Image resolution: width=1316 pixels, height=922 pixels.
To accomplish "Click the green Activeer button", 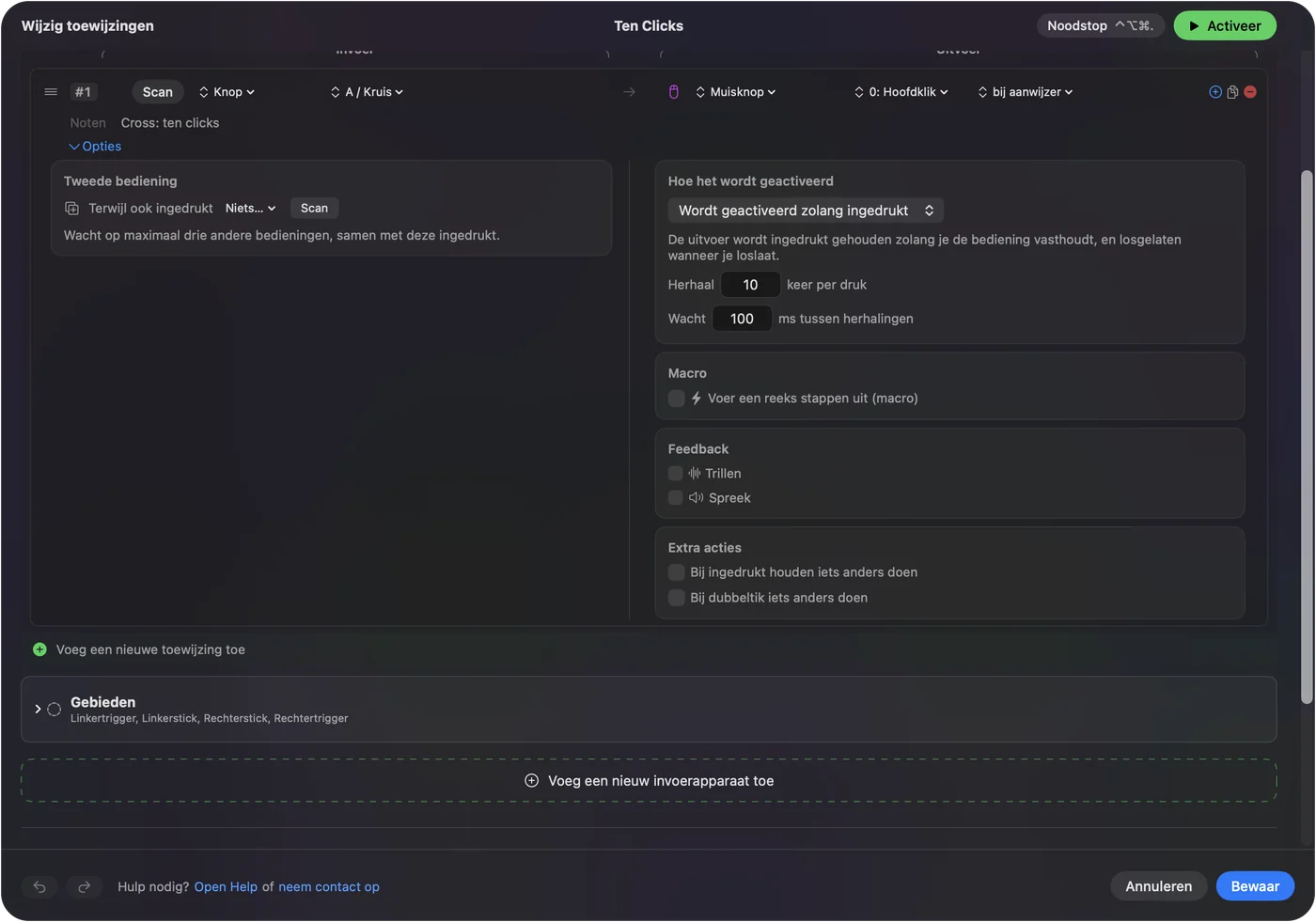I will coord(1225,26).
